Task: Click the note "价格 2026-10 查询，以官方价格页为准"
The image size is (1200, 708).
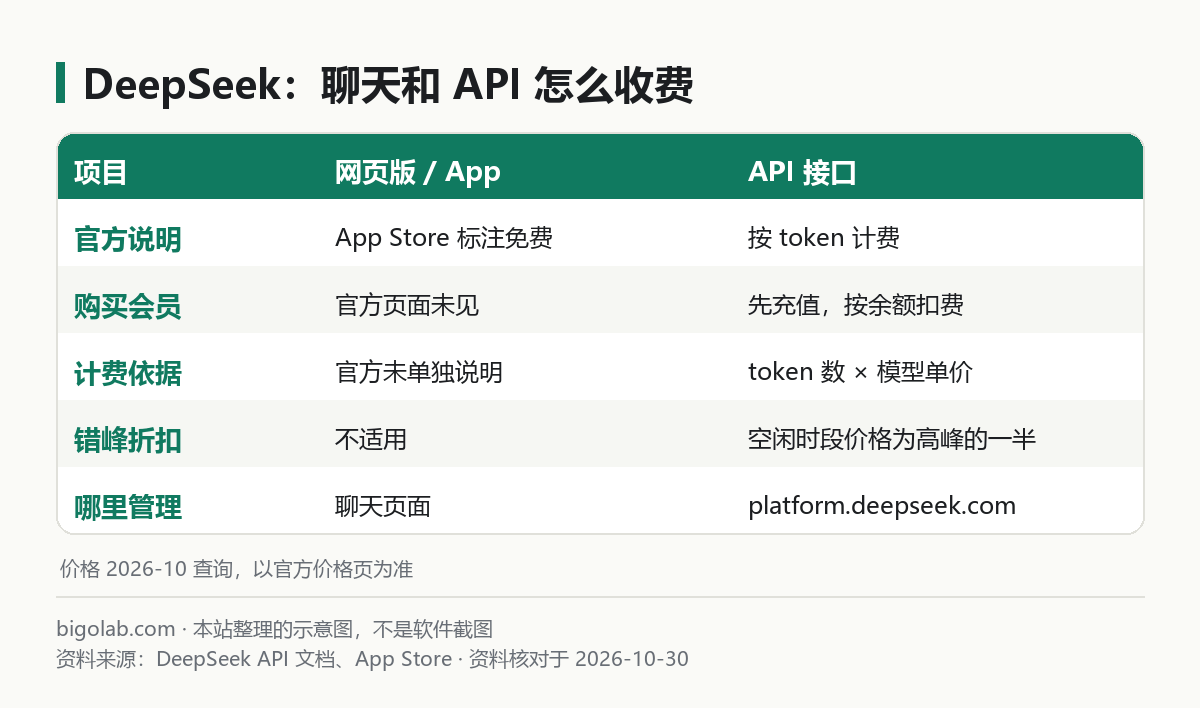Action: [236, 569]
